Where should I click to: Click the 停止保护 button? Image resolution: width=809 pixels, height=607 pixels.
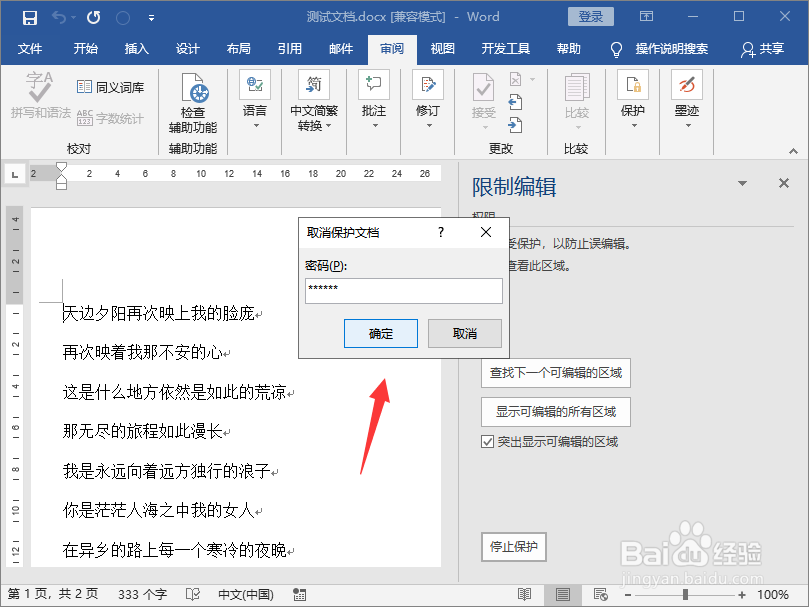pos(513,547)
